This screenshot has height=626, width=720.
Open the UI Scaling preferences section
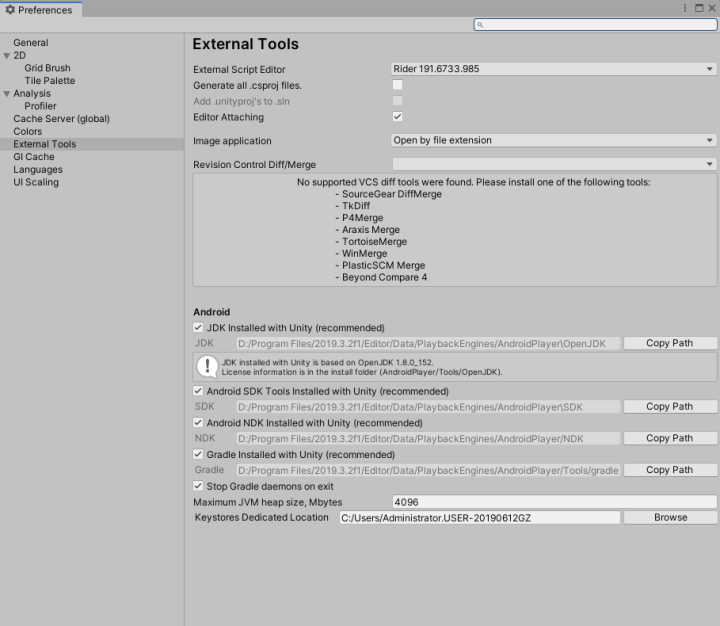(36, 183)
